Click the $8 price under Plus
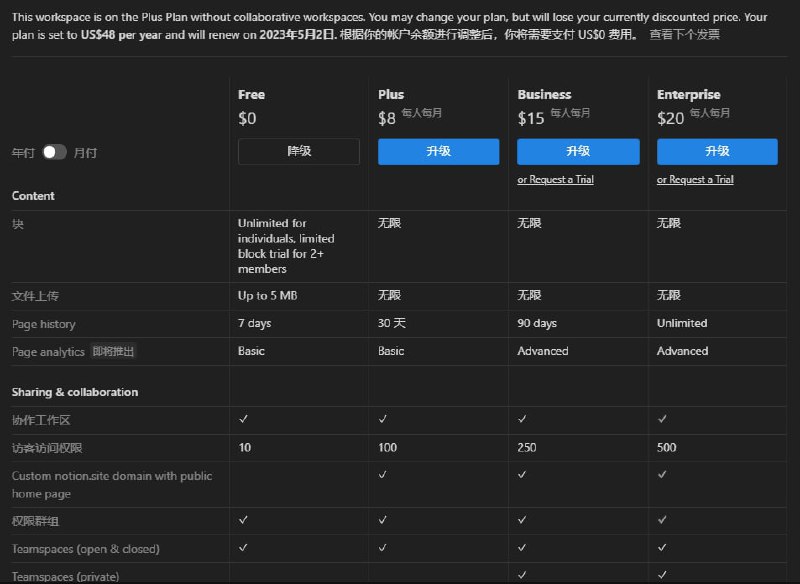 (387, 118)
